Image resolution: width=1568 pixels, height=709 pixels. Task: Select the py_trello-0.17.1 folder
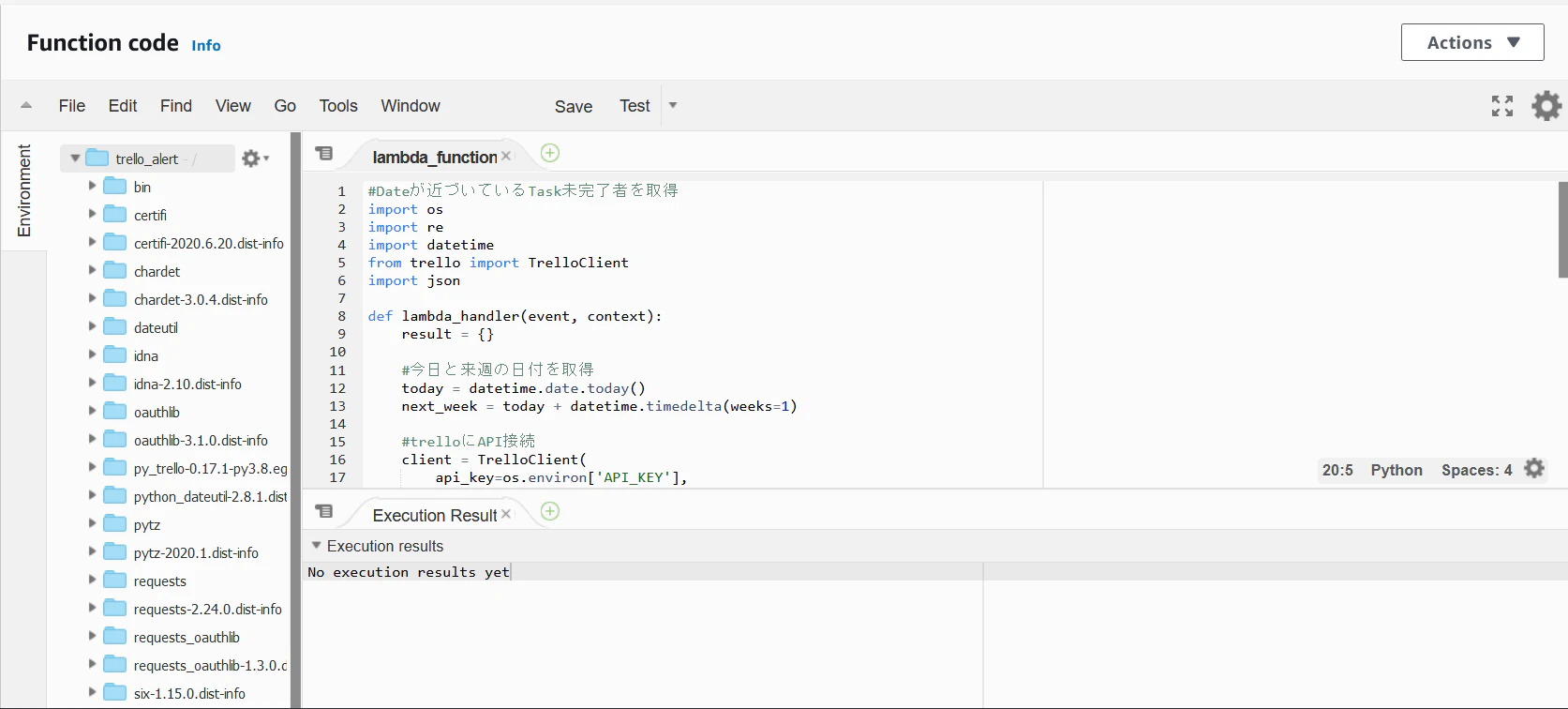[210, 468]
